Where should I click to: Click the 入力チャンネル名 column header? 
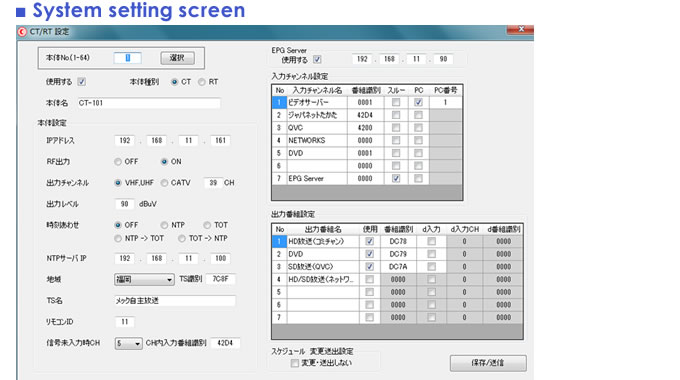[x=317, y=90]
